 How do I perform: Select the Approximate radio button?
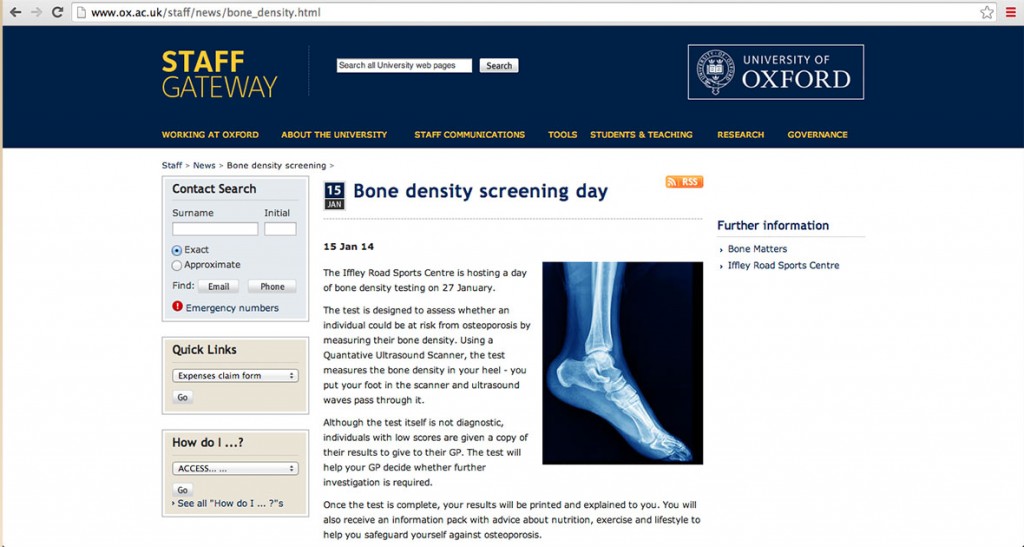pos(177,266)
